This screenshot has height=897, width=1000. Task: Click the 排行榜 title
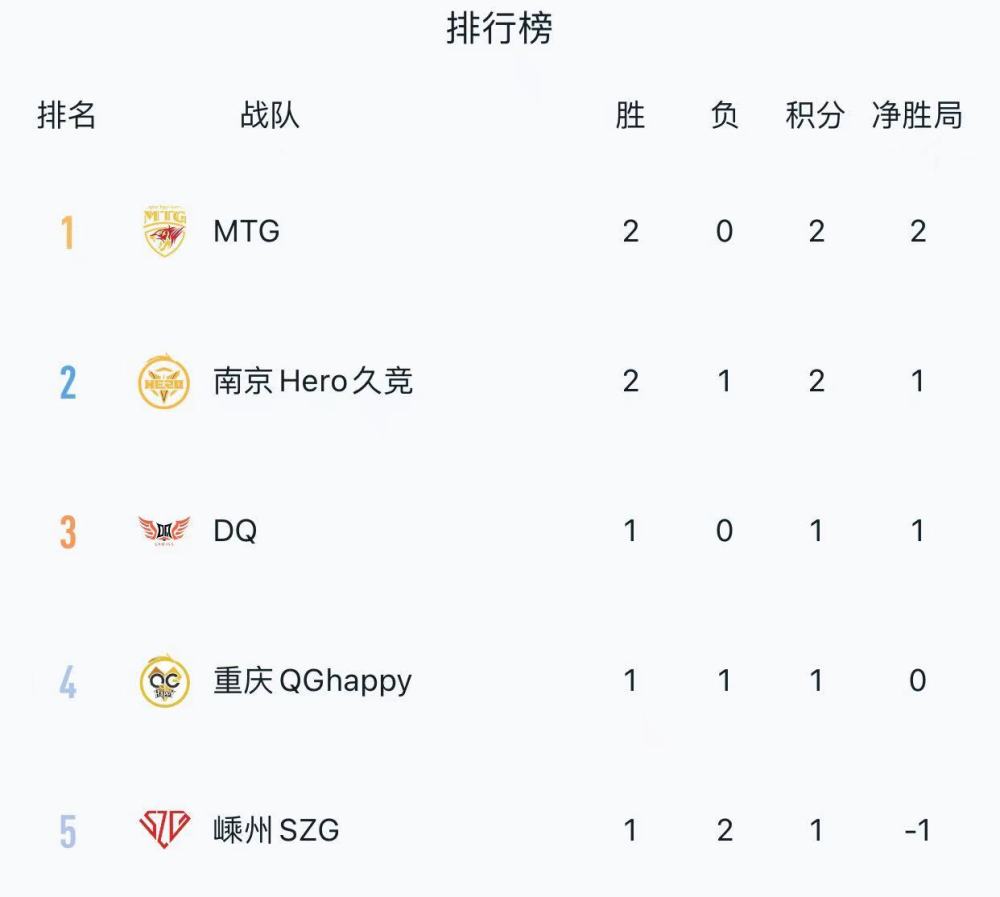pos(499,29)
